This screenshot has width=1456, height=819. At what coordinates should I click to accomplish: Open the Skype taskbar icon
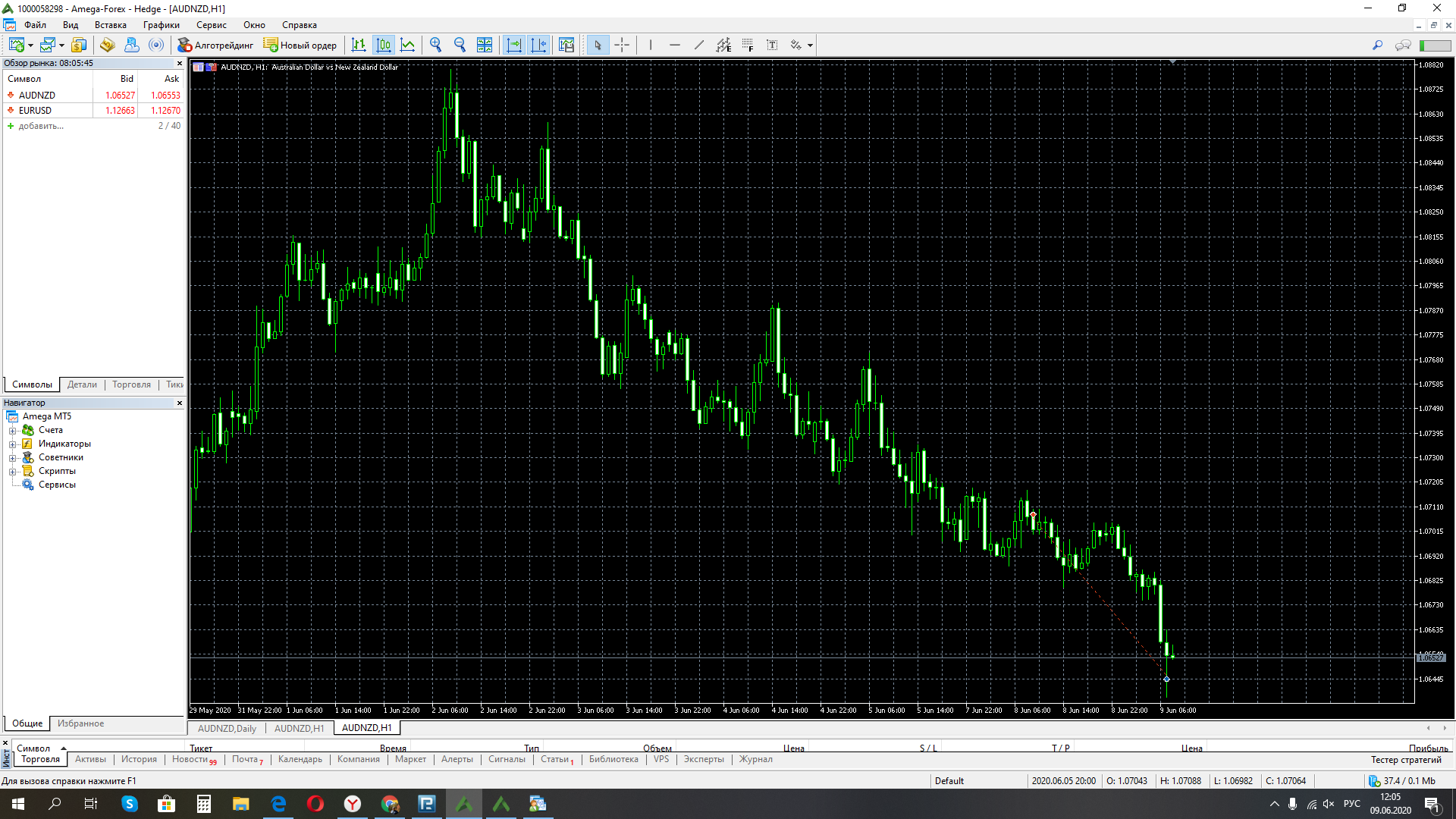(130, 804)
